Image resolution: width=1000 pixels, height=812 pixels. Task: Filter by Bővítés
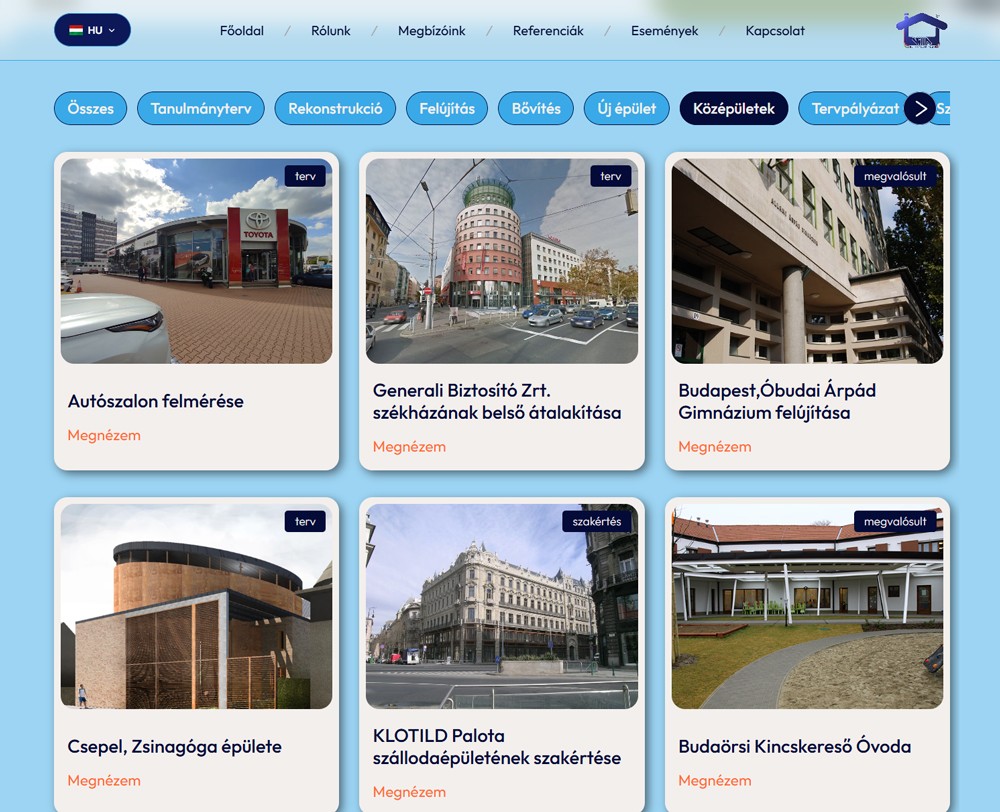point(536,108)
